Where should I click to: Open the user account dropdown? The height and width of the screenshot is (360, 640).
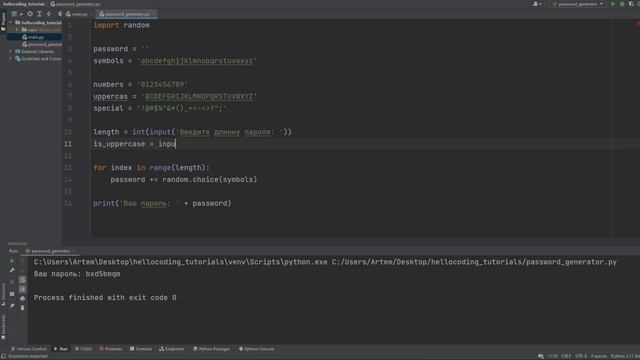point(537,4)
